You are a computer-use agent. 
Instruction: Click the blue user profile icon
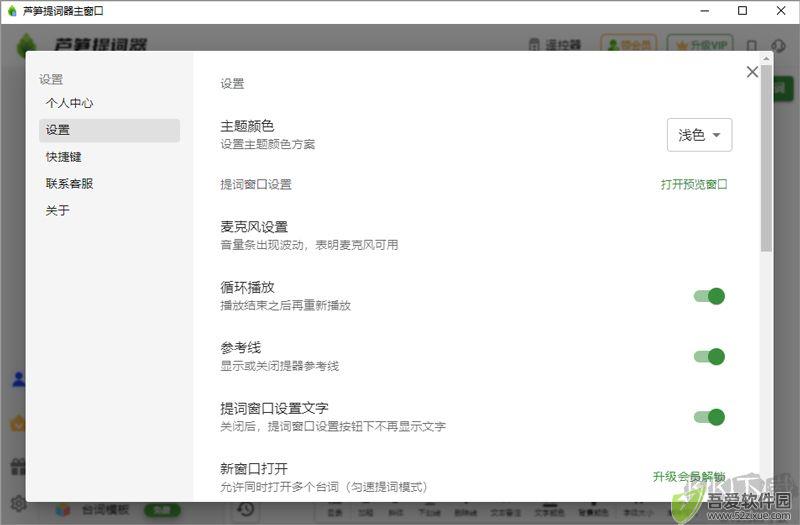(x=19, y=379)
